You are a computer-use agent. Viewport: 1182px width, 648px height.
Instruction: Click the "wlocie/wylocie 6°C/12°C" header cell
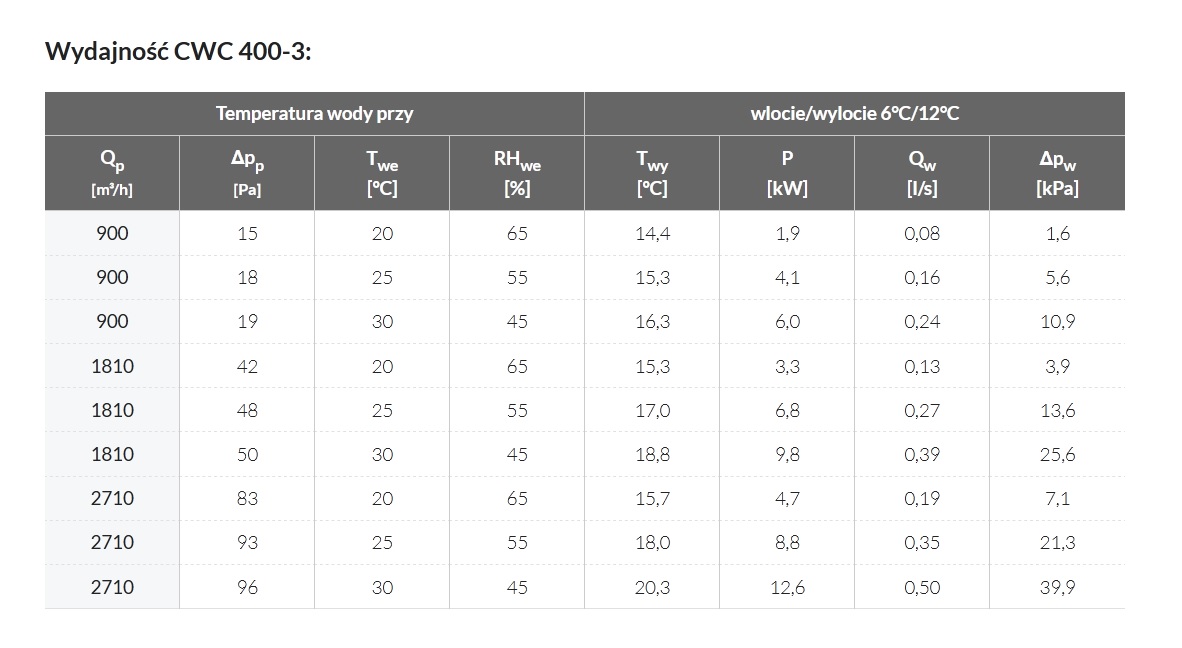pos(854,113)
